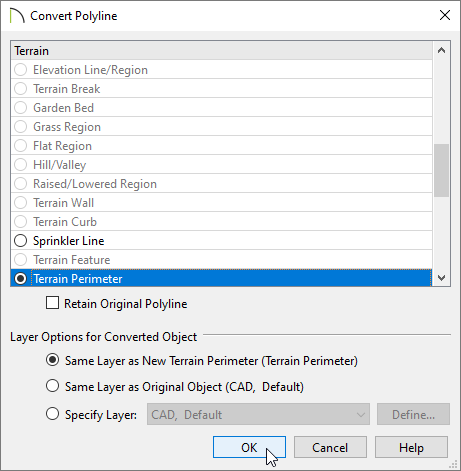Click the dialog resize grip corner

tap(453, 464)
